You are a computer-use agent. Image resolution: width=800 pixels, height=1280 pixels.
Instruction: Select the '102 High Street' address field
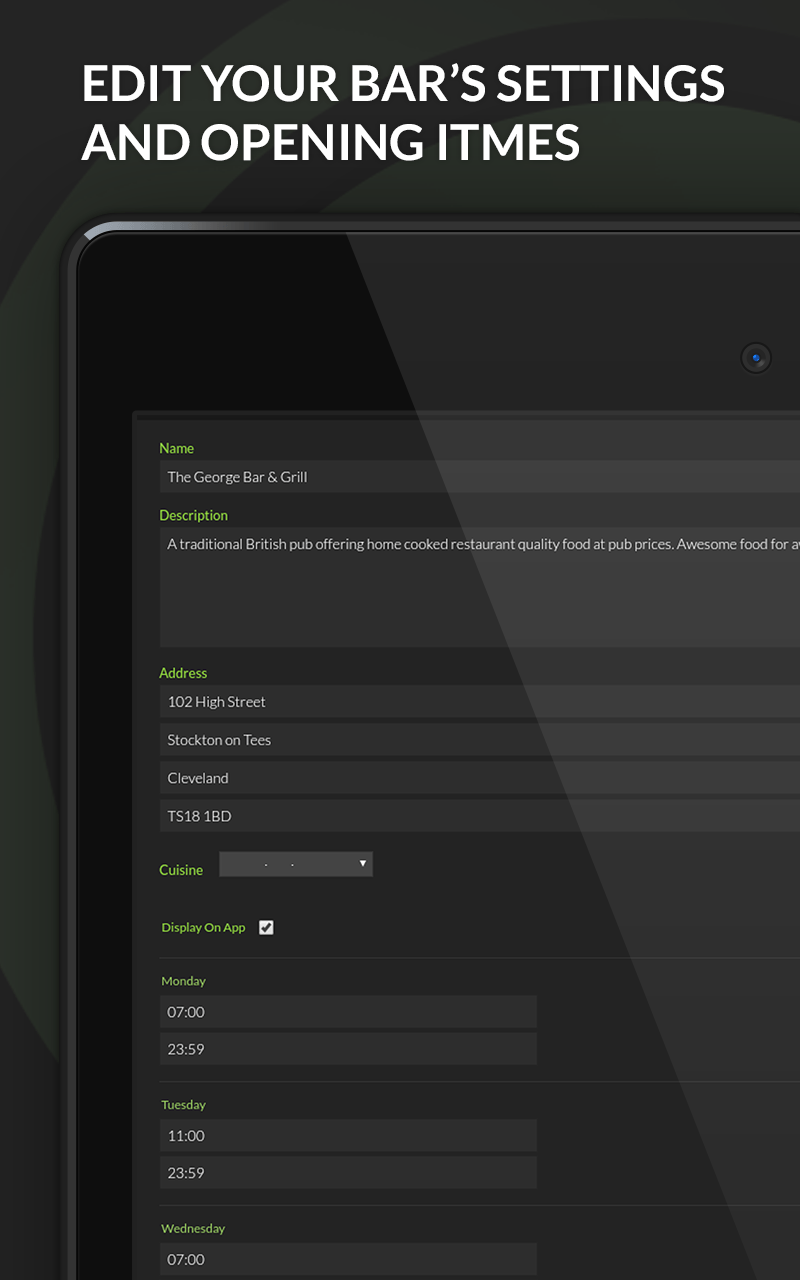480,702
